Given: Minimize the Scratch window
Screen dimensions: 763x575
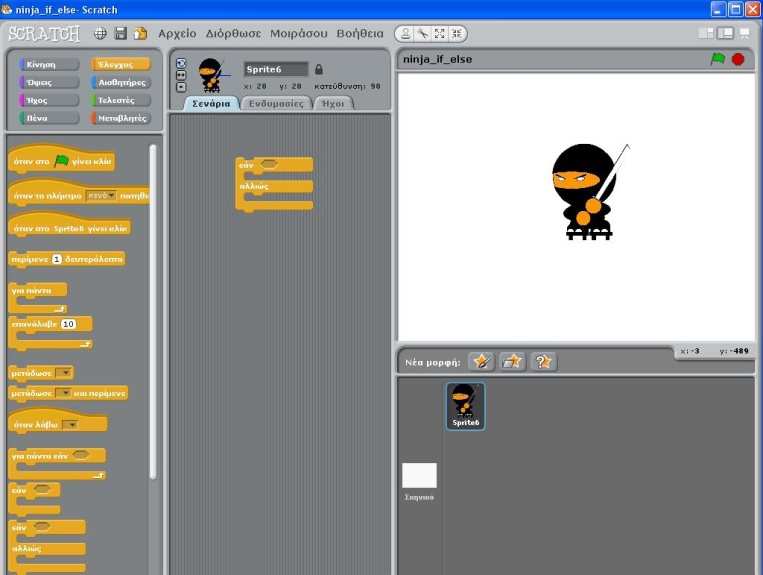Looking at the screenshot, I should (x=718, y=9).
